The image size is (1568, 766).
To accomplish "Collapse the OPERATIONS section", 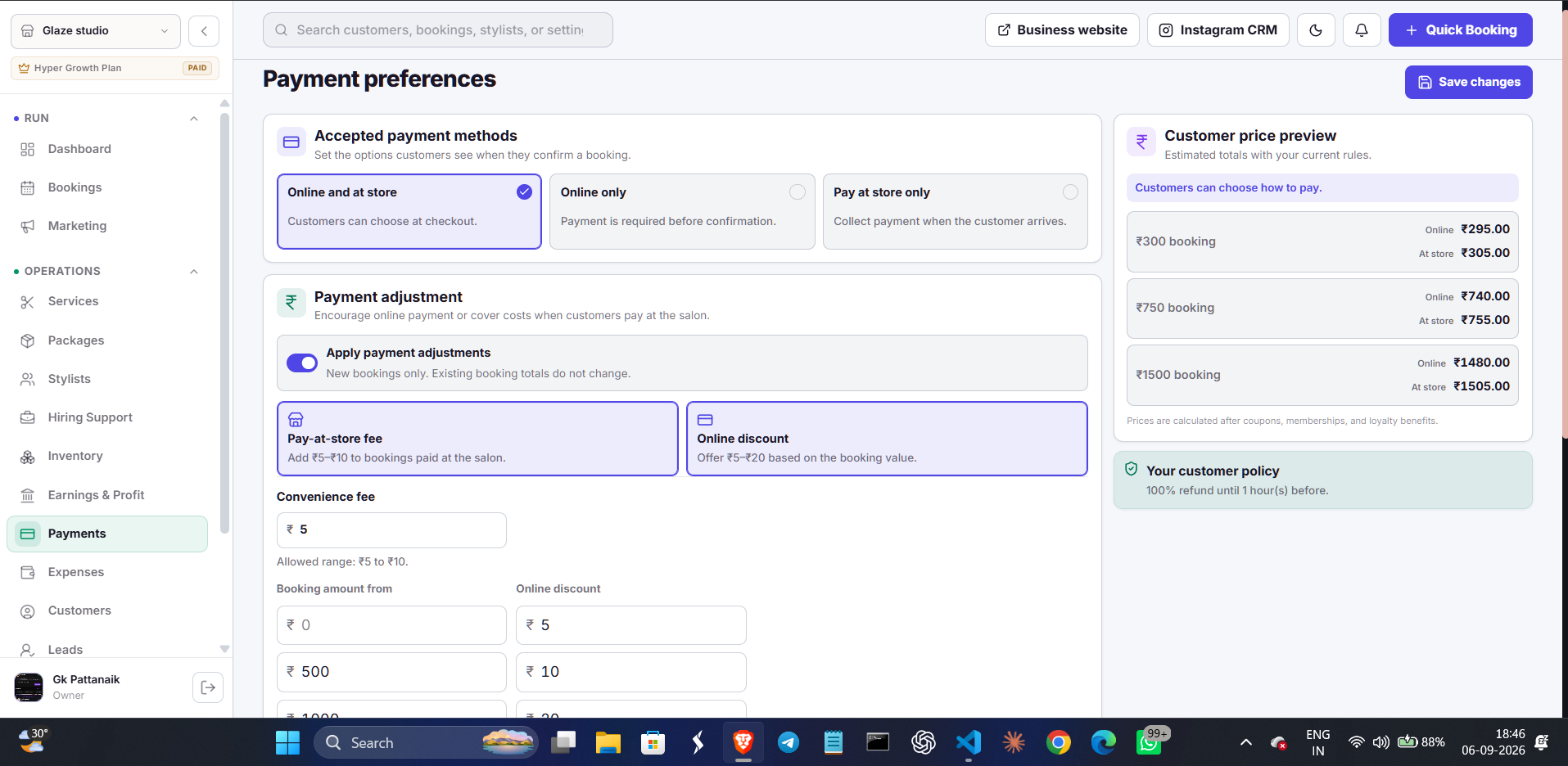I will click(194, 272).
